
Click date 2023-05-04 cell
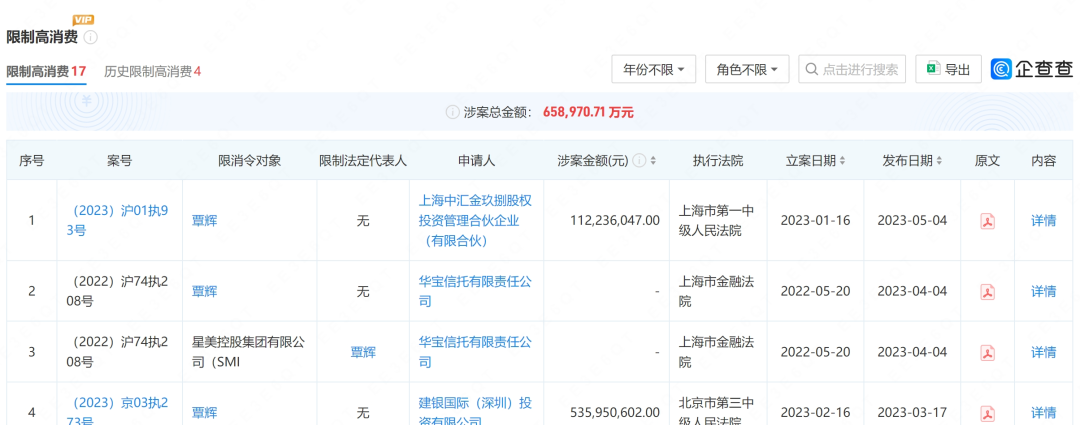[912, 221]
